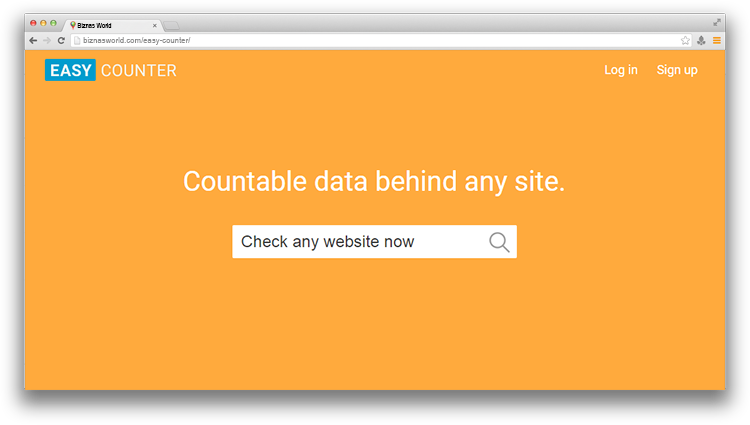
Task: Bookmark this page with the star icon
Action: pos(685,41)
